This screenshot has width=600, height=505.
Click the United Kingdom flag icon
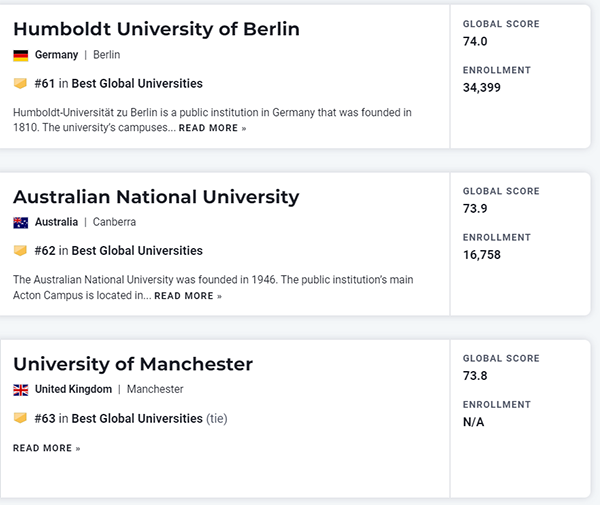tap(20, 389)
